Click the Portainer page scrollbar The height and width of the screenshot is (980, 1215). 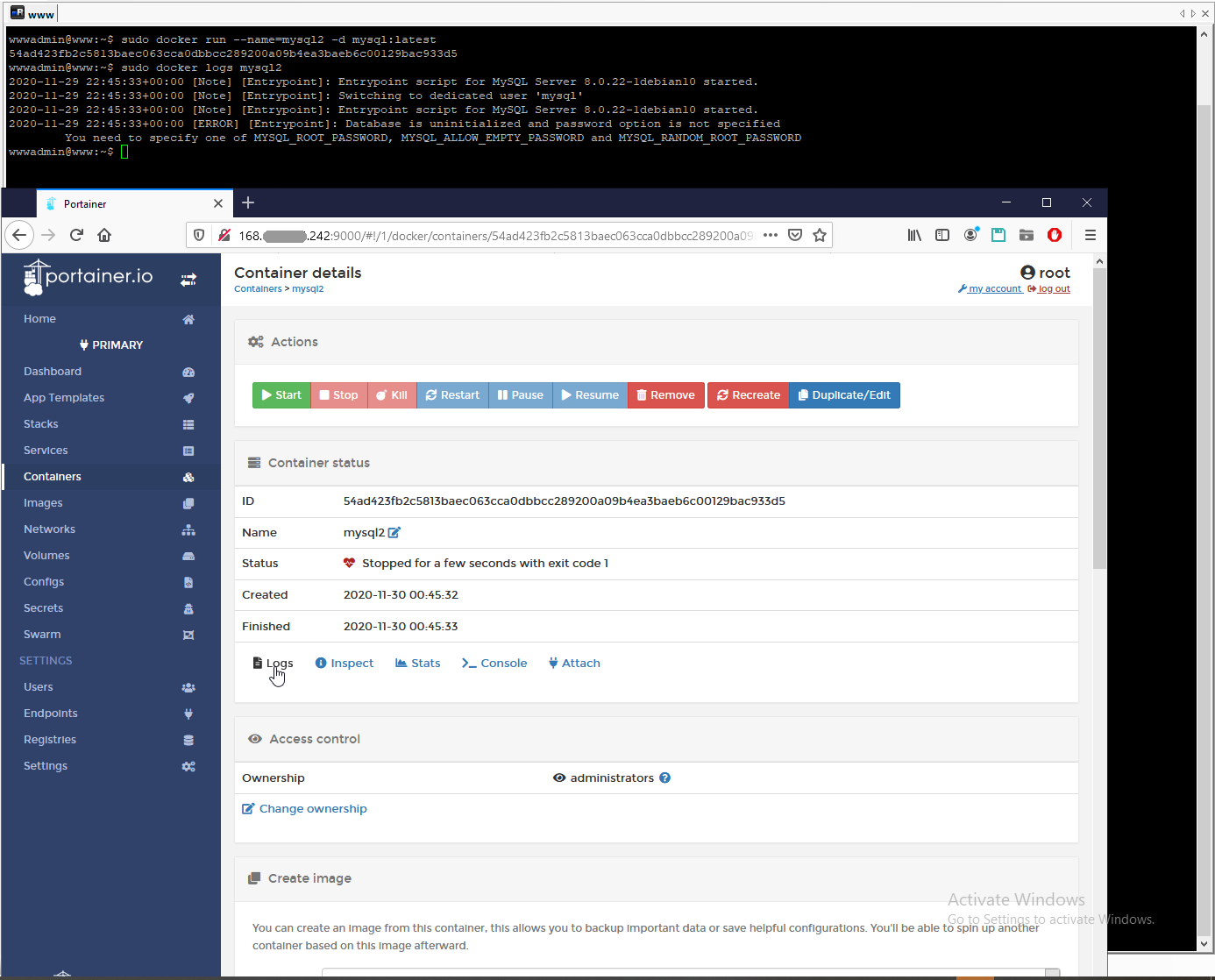point(1099,419)
